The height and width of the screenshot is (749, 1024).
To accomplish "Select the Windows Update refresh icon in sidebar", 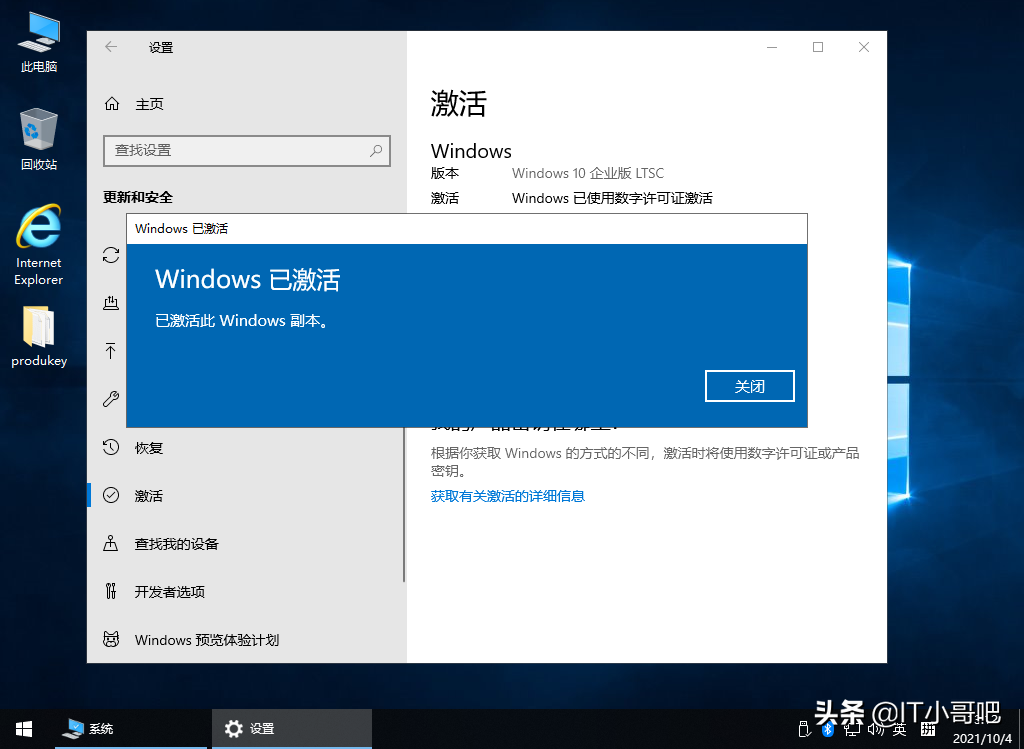I will point(111,255).
